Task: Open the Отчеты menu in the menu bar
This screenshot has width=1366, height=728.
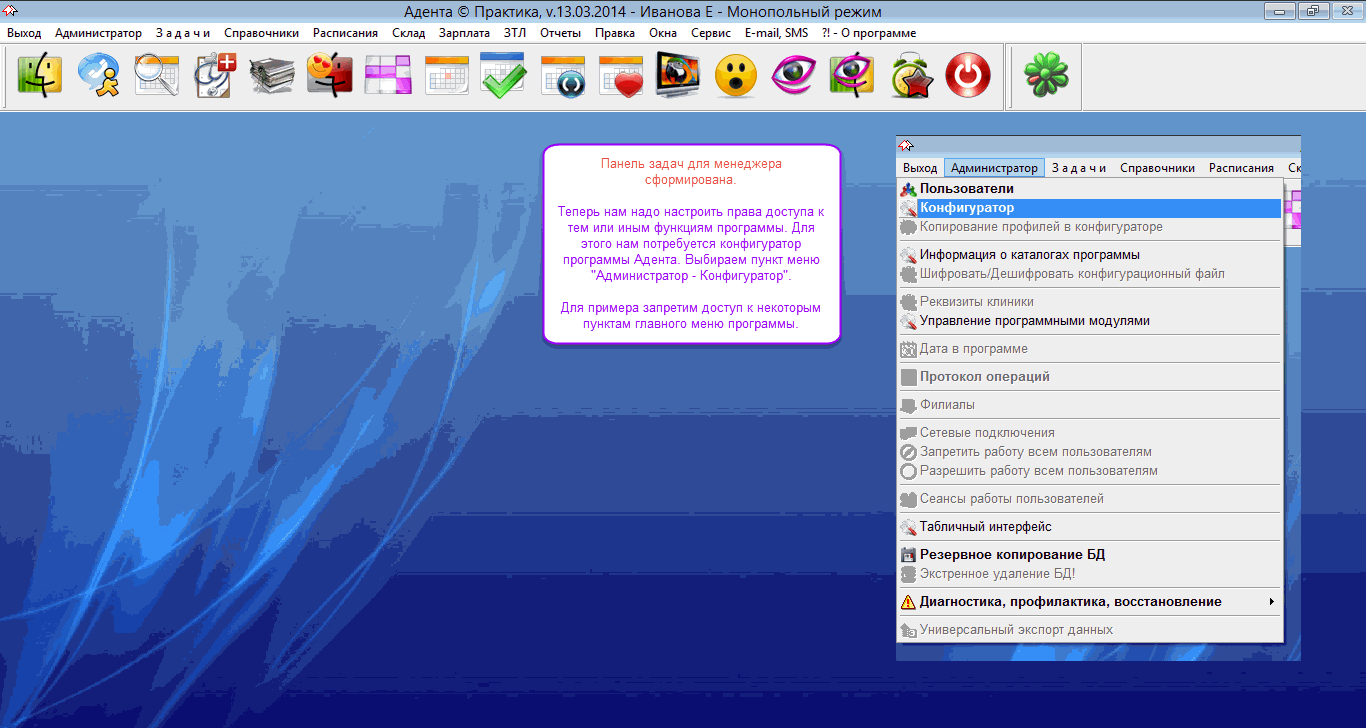Action: point(560,33)
